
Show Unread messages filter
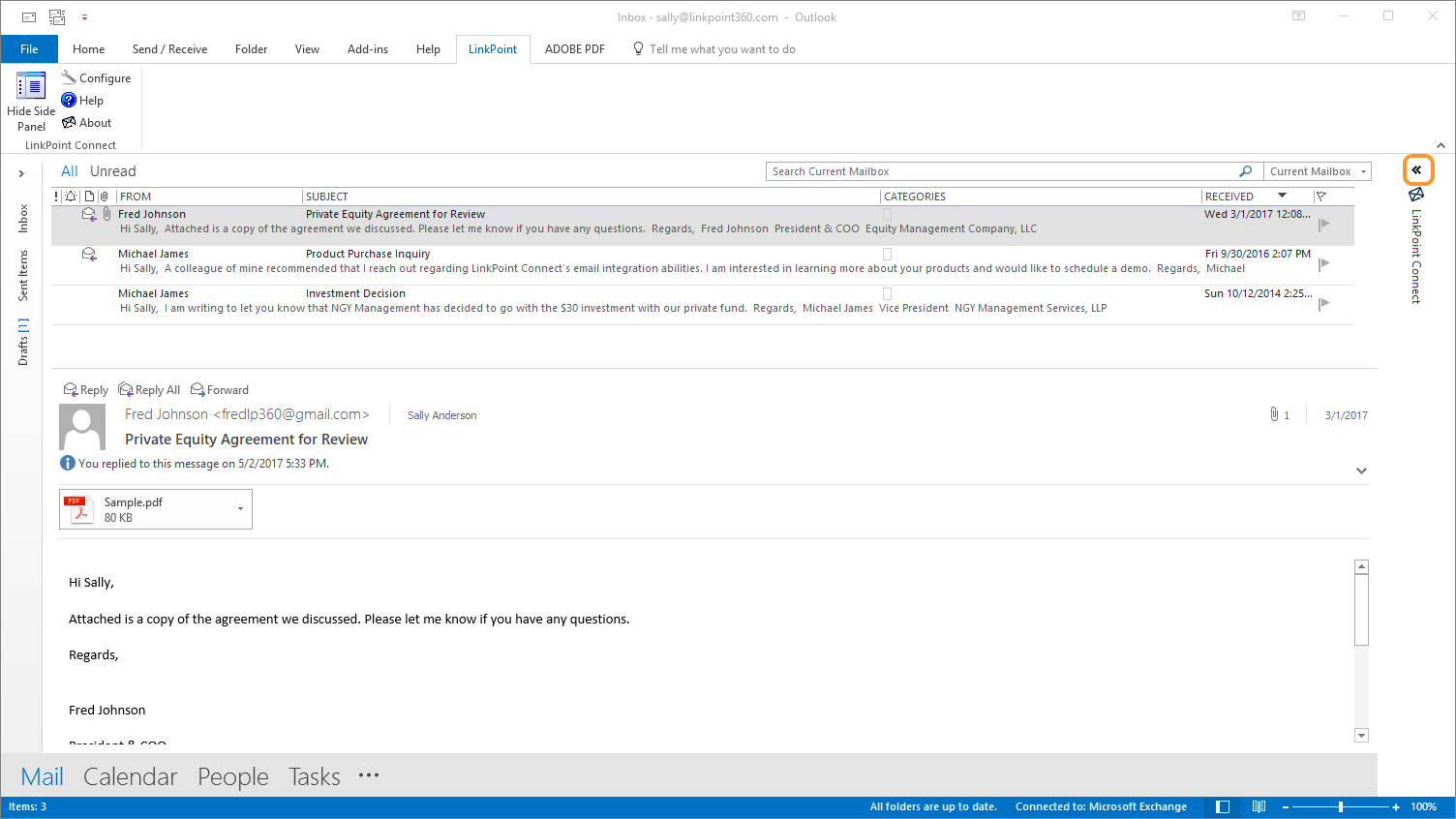(x=113, y=171)
